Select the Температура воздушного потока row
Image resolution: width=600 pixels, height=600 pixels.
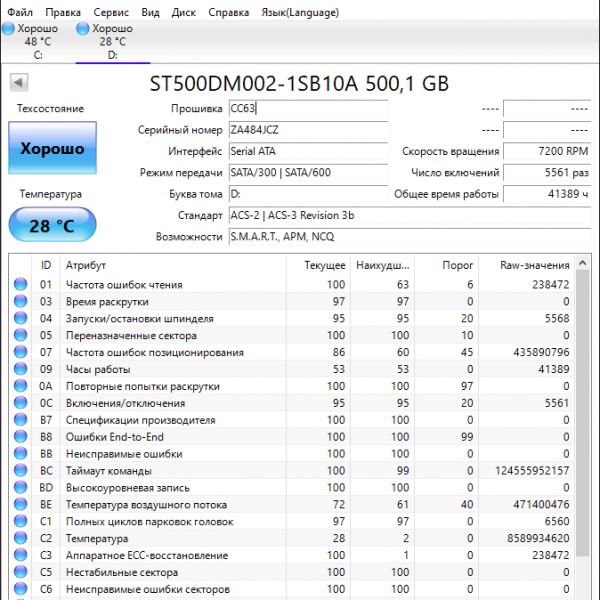point(300,505)
